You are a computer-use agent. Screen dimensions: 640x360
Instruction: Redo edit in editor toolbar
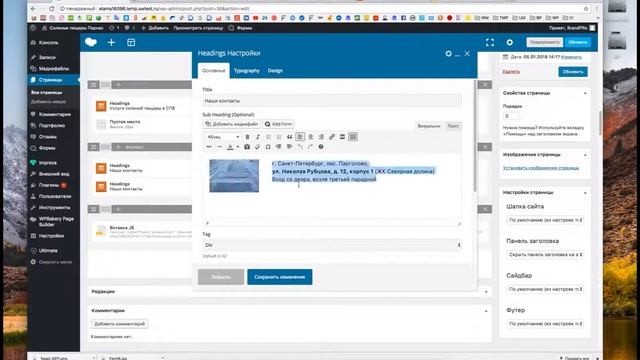point(311,147)
